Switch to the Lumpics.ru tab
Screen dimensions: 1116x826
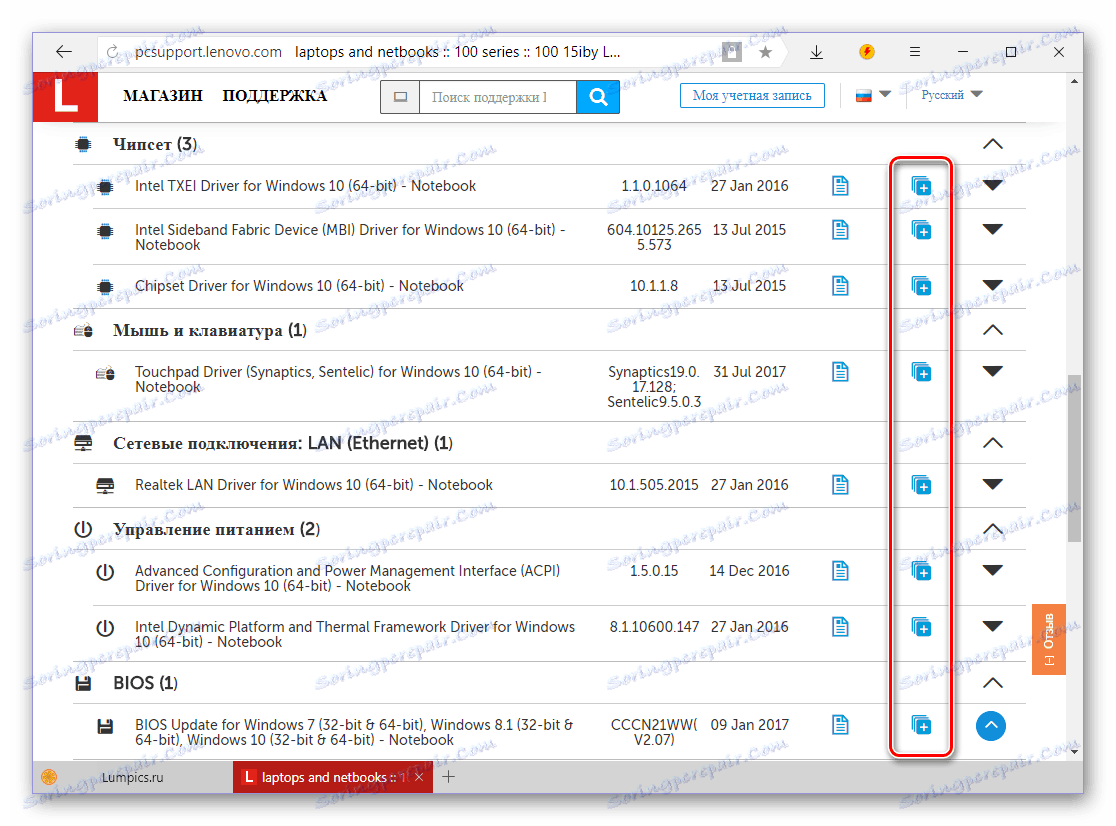coord(132,778)
